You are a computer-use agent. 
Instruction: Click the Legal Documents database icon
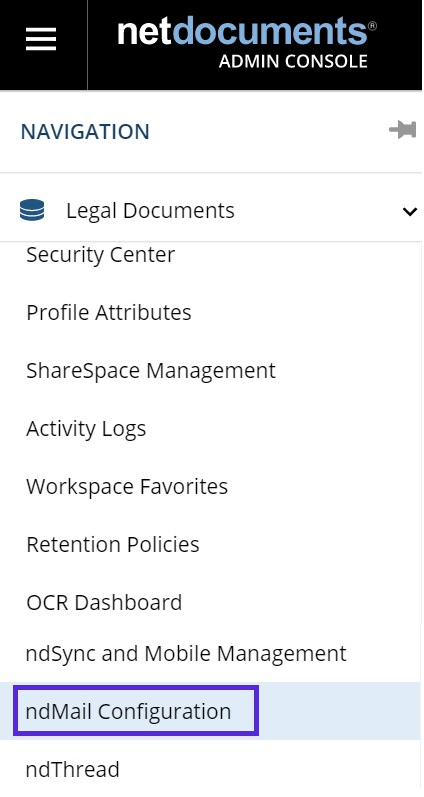(32, 210)
